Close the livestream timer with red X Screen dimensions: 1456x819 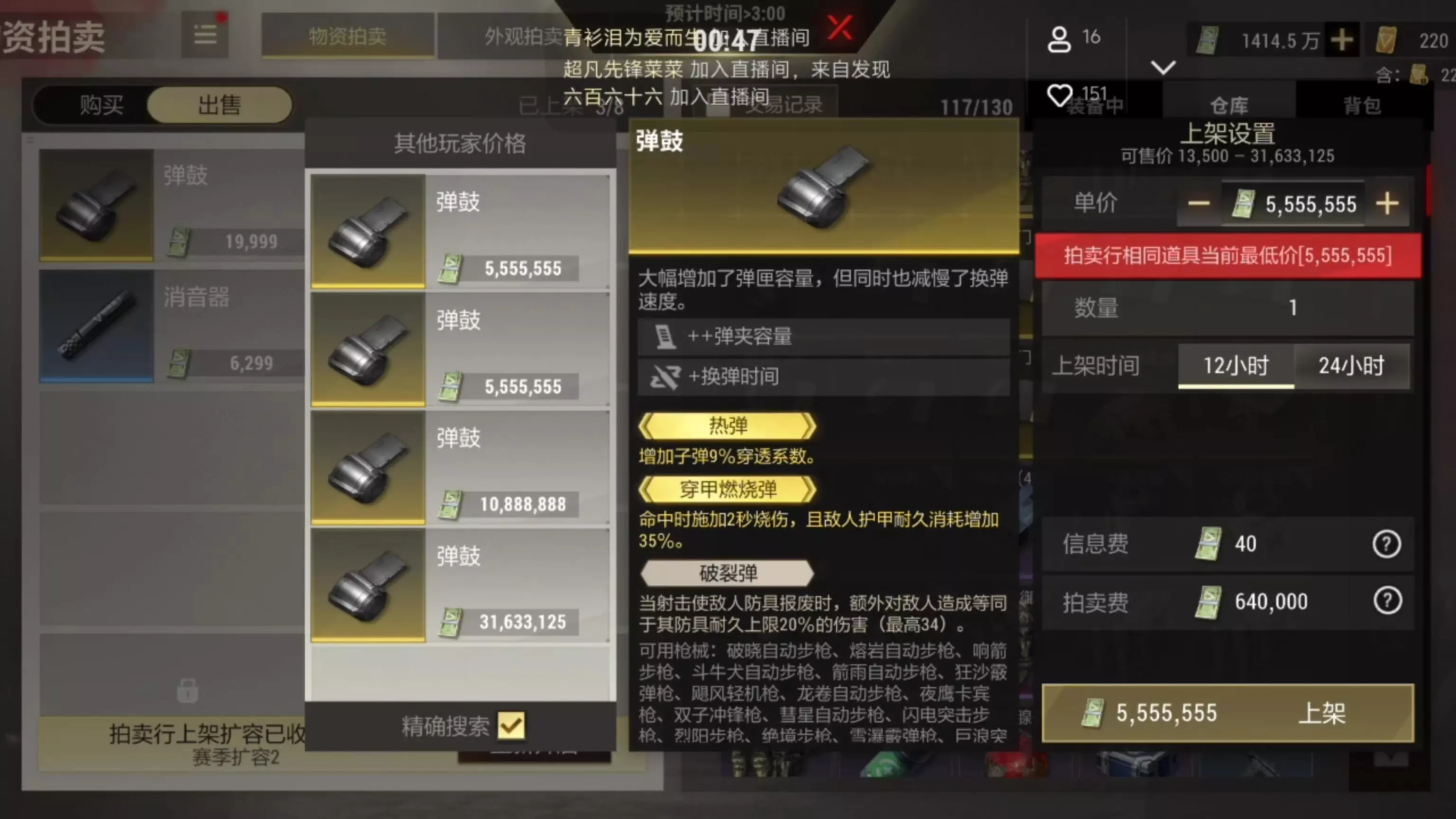point(840,27)
